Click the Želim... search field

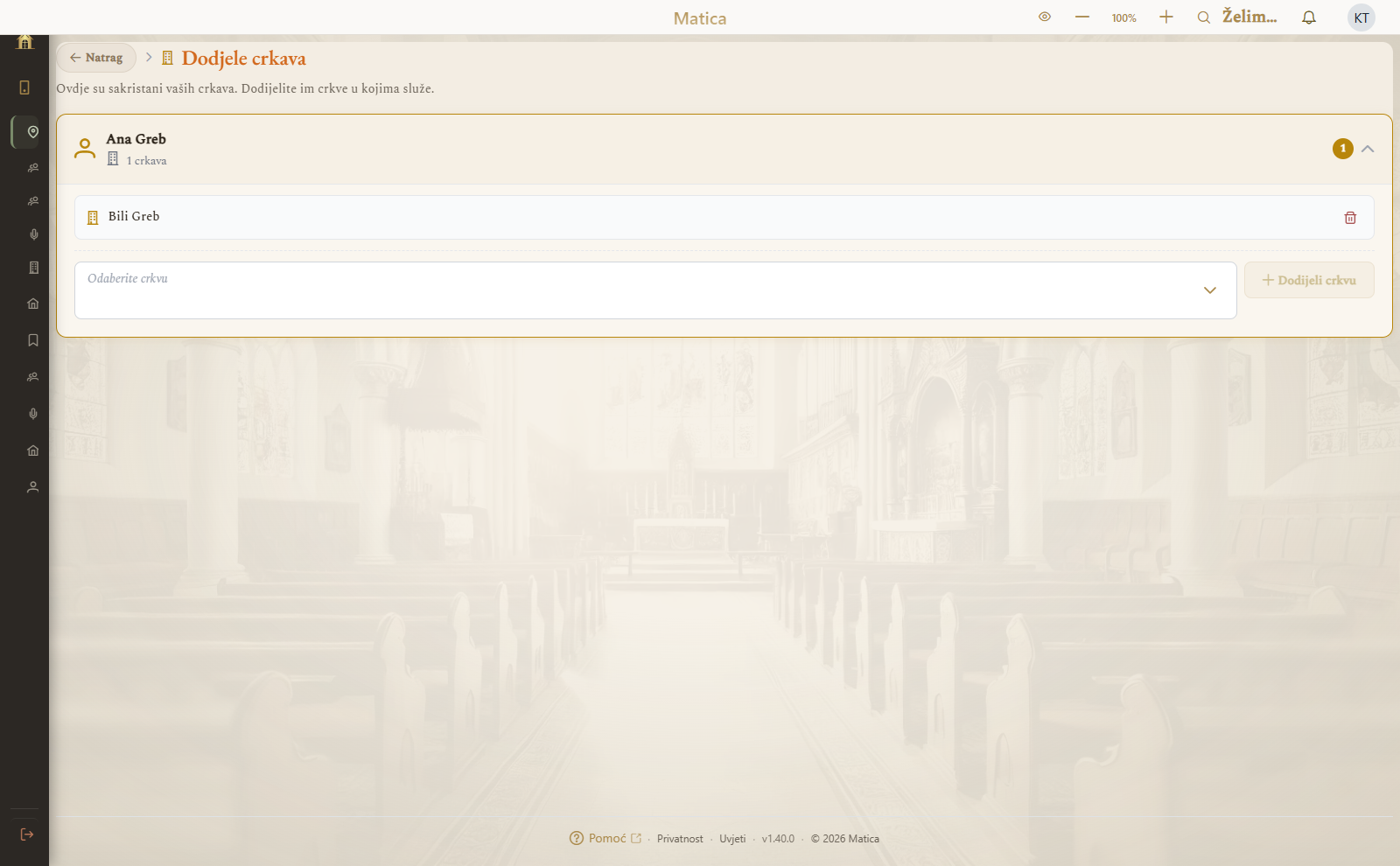click(x=1249, y=17)
